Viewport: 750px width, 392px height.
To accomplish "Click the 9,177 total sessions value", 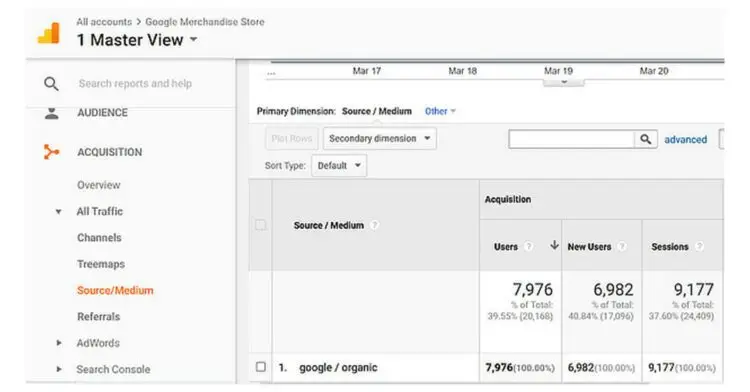I will point(694,290).
